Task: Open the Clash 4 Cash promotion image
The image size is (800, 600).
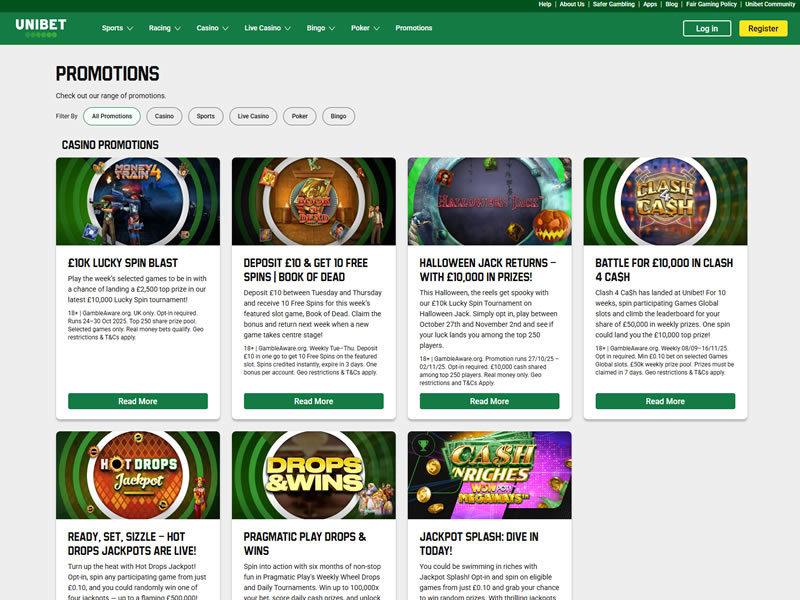Action: 665,201
